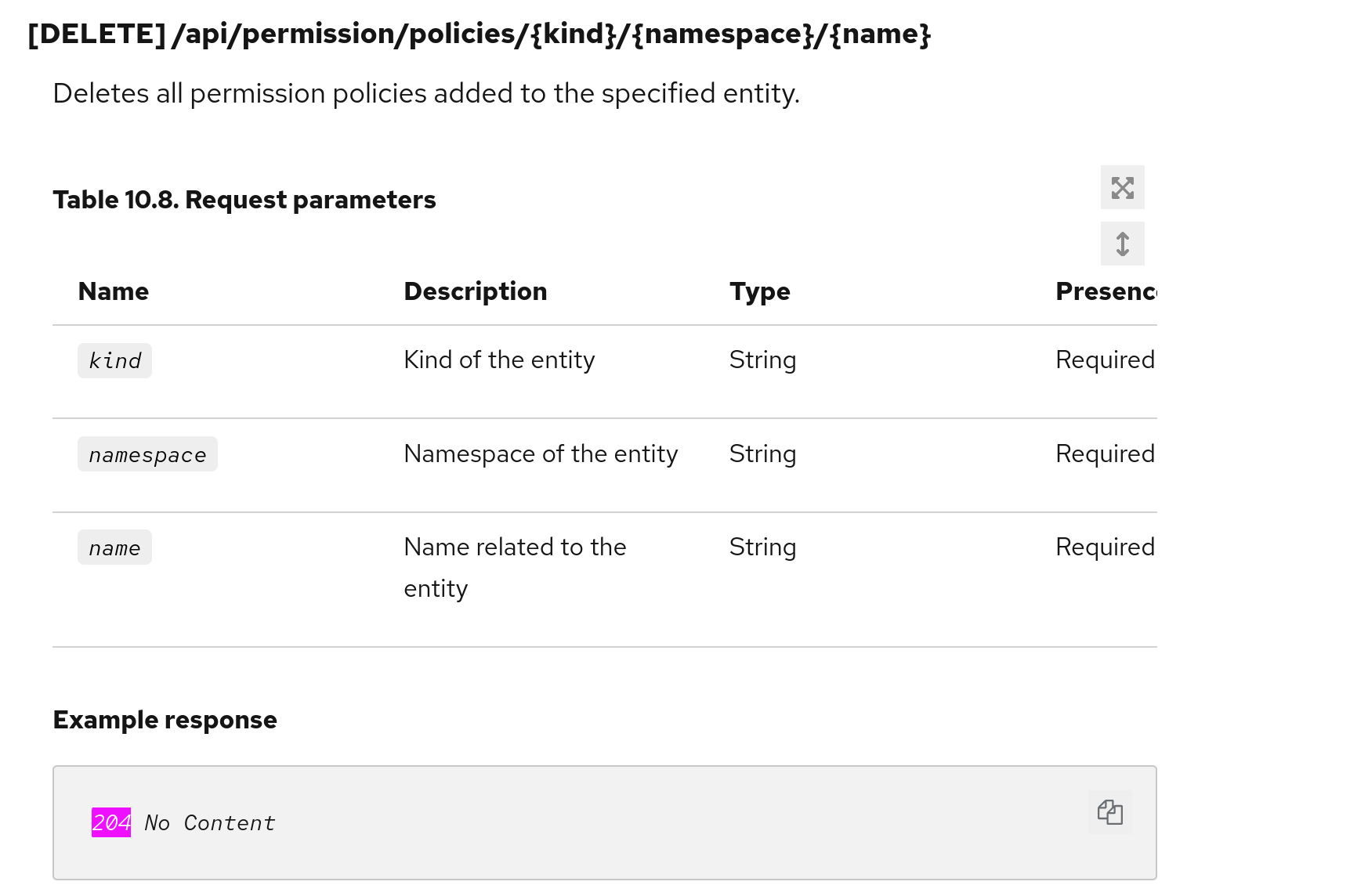Click the Description column header
The width and height of the screenshot is (1368, 896).
tap(475, 291)
